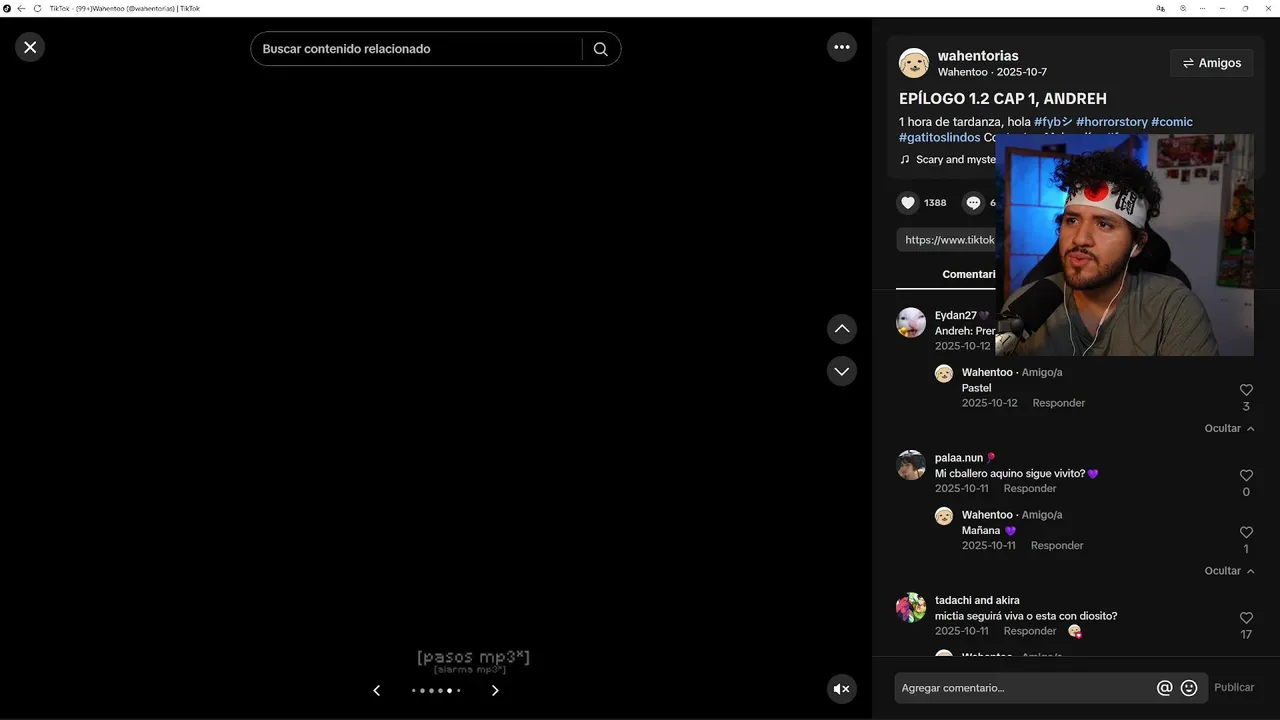Click sticker emoji beside tadachi's Responder

coord(1075,631)
